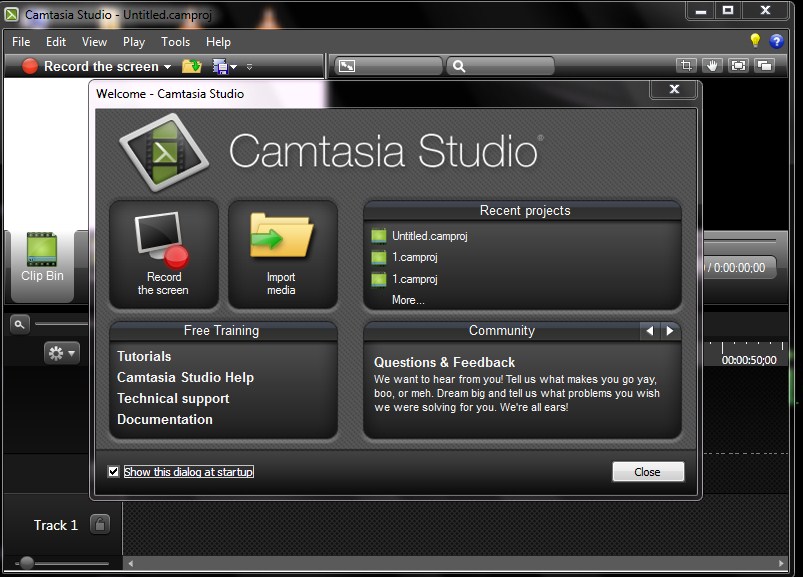Viewport: 803px width, 577px height.
Task: Switch preview to full screen mode
Action: [x=738, y=66]
